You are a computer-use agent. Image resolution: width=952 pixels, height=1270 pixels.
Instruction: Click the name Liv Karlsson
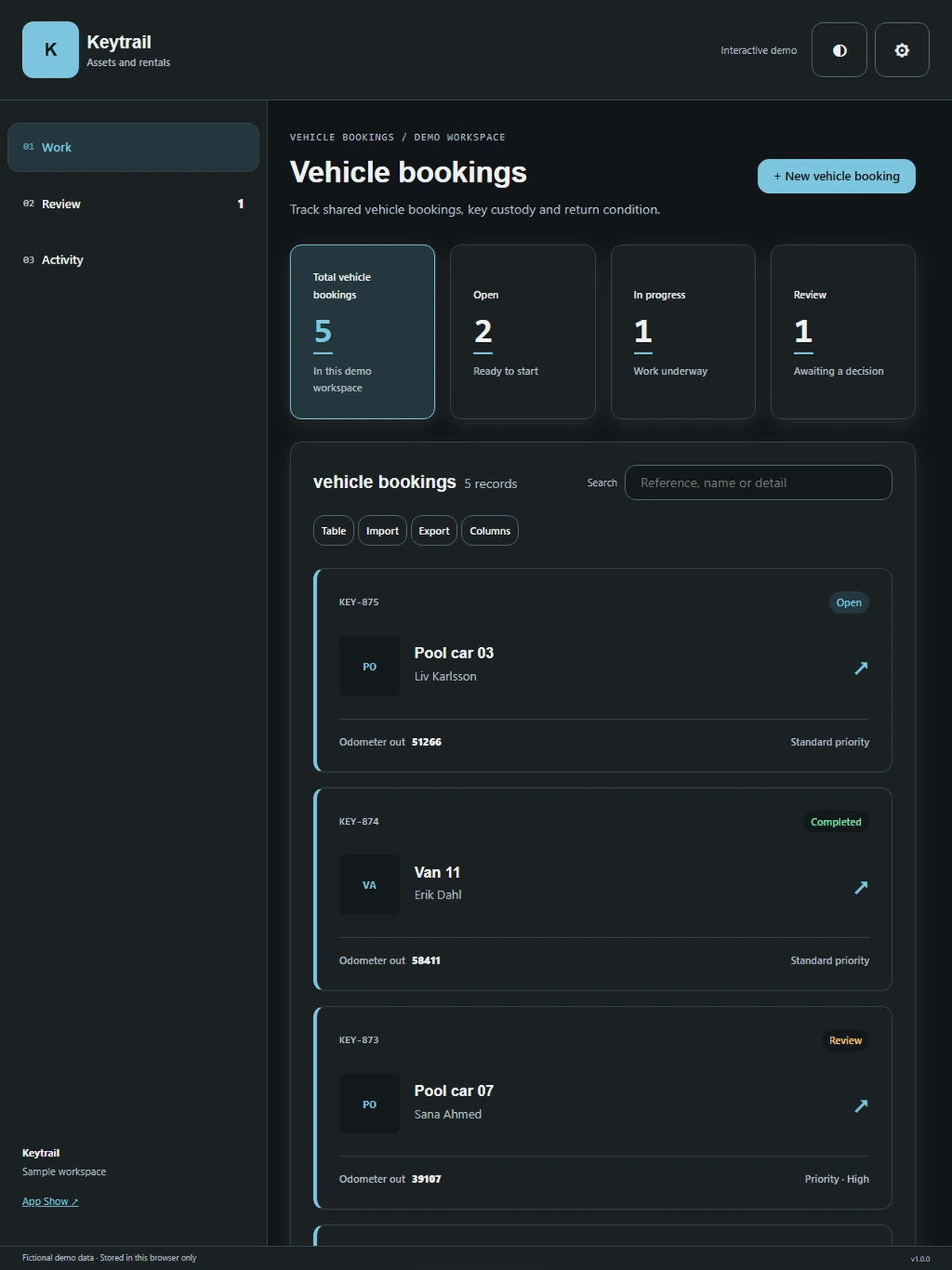[x=445, y=676]
